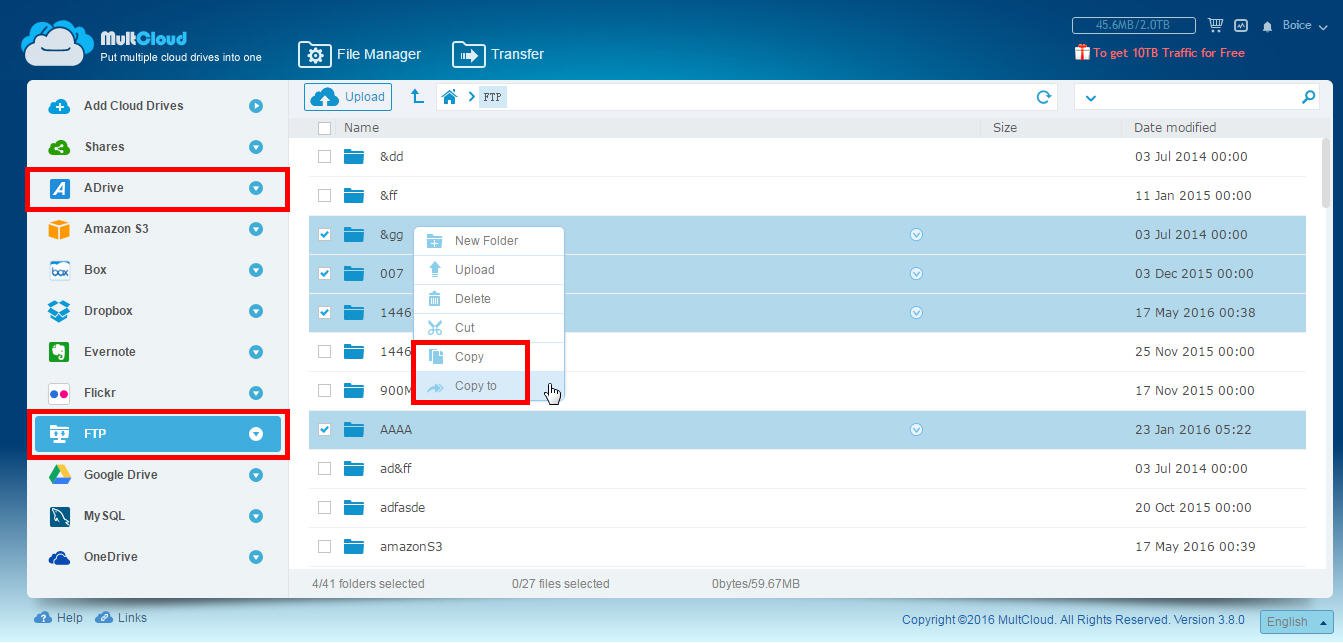Click the Evernote drive icon
The width and height of the screenshot is (1343, 643).
tap(59, 352)
